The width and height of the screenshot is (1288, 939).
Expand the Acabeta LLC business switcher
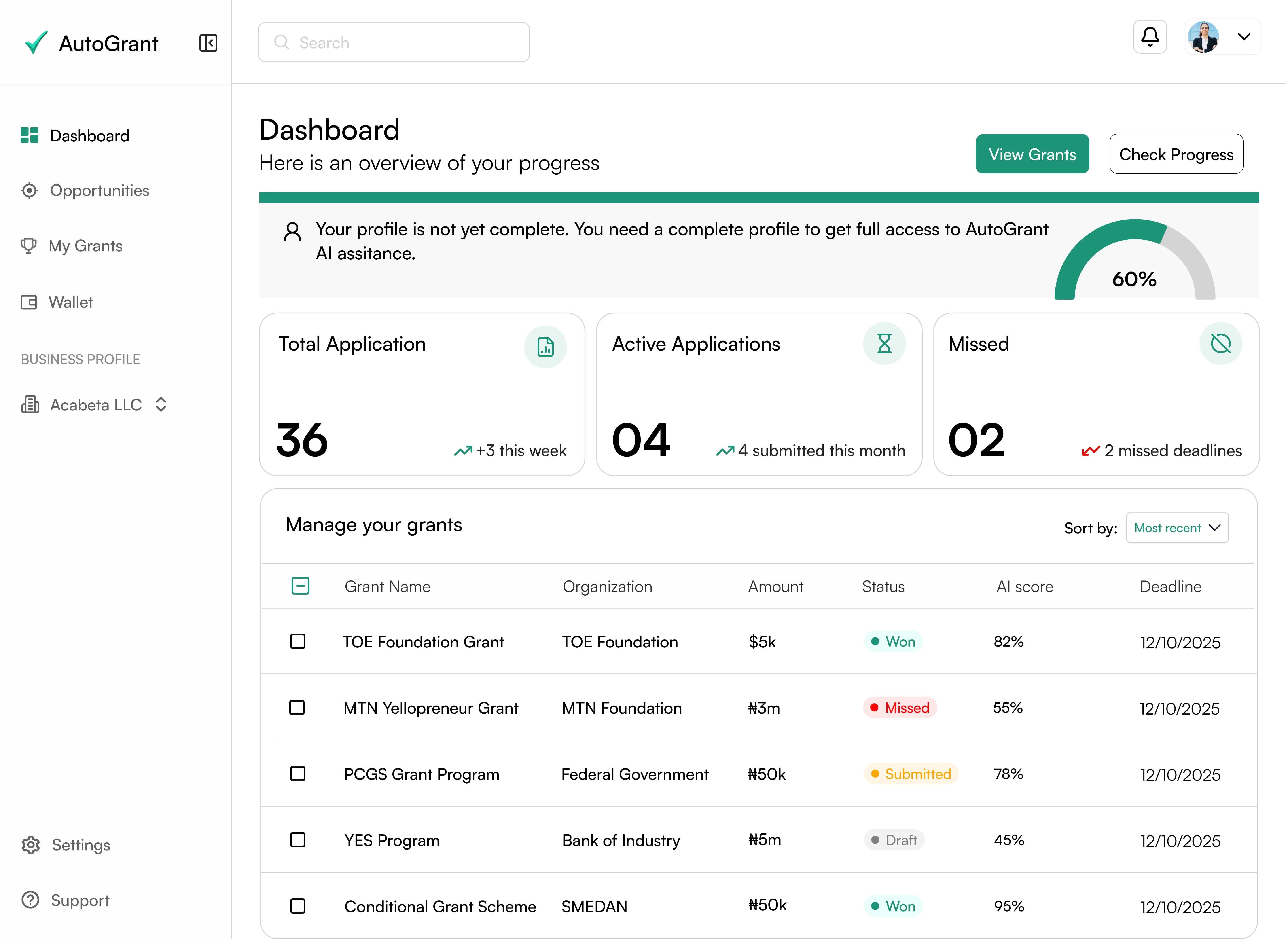pyautogui.click(x=161, y=405)
